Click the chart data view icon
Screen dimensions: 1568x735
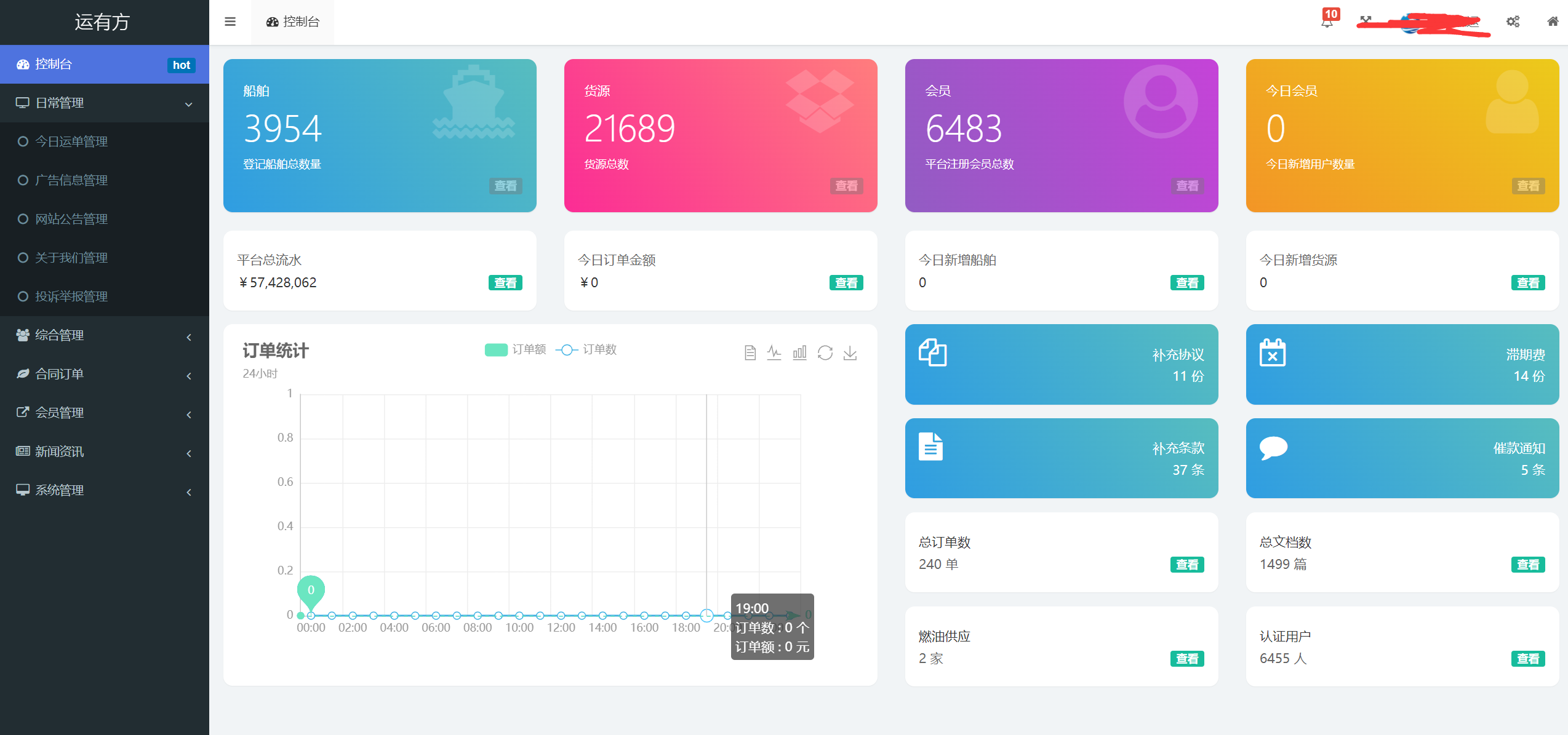coord(750,352)
